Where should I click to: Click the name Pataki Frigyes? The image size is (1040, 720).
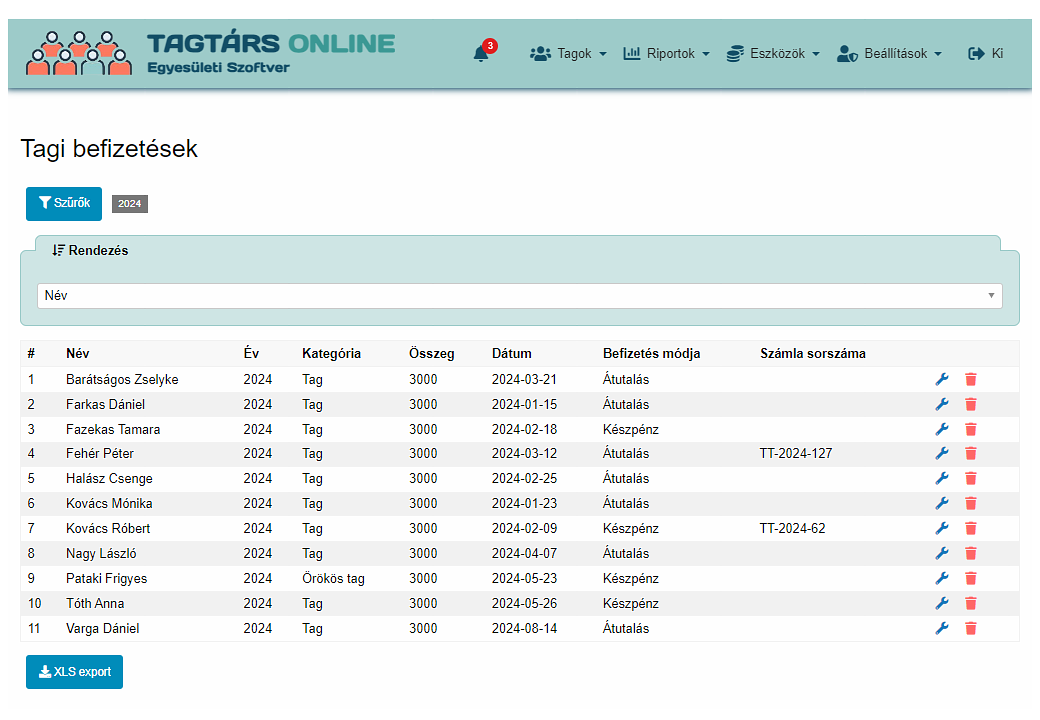coord(106,578)
